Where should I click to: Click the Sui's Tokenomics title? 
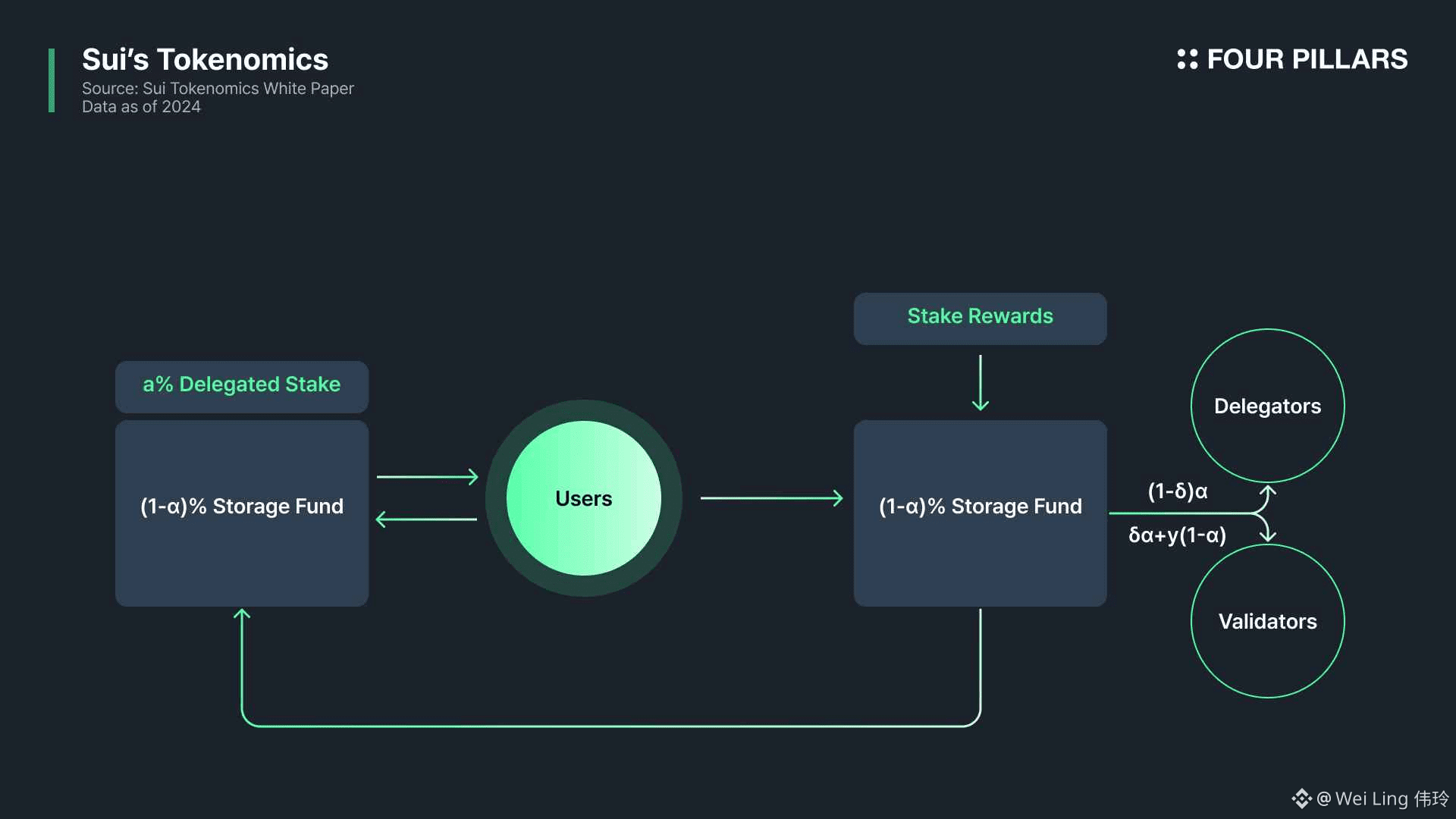(205, 60)
